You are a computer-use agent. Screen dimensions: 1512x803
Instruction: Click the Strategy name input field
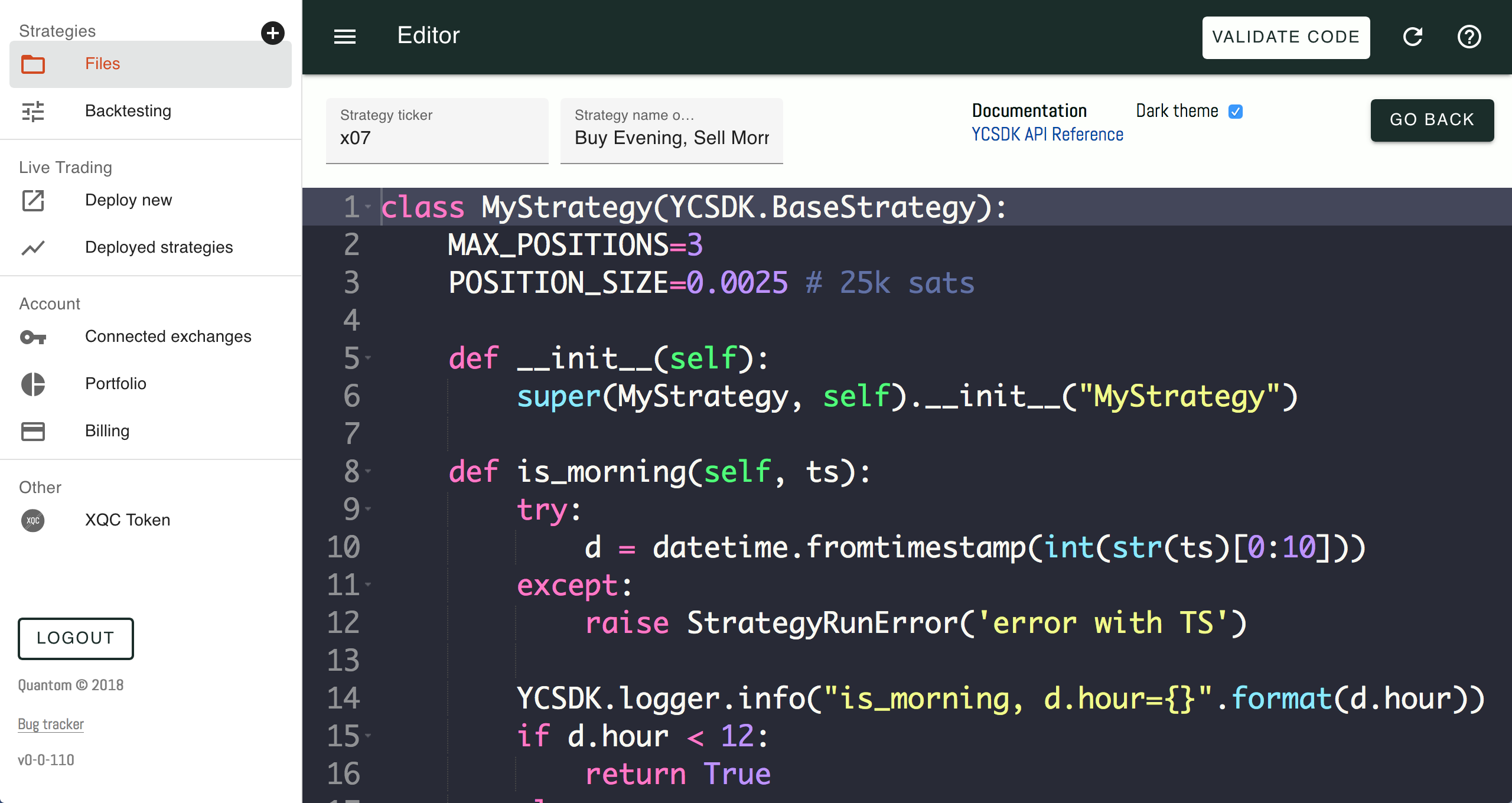pos(672,130)
